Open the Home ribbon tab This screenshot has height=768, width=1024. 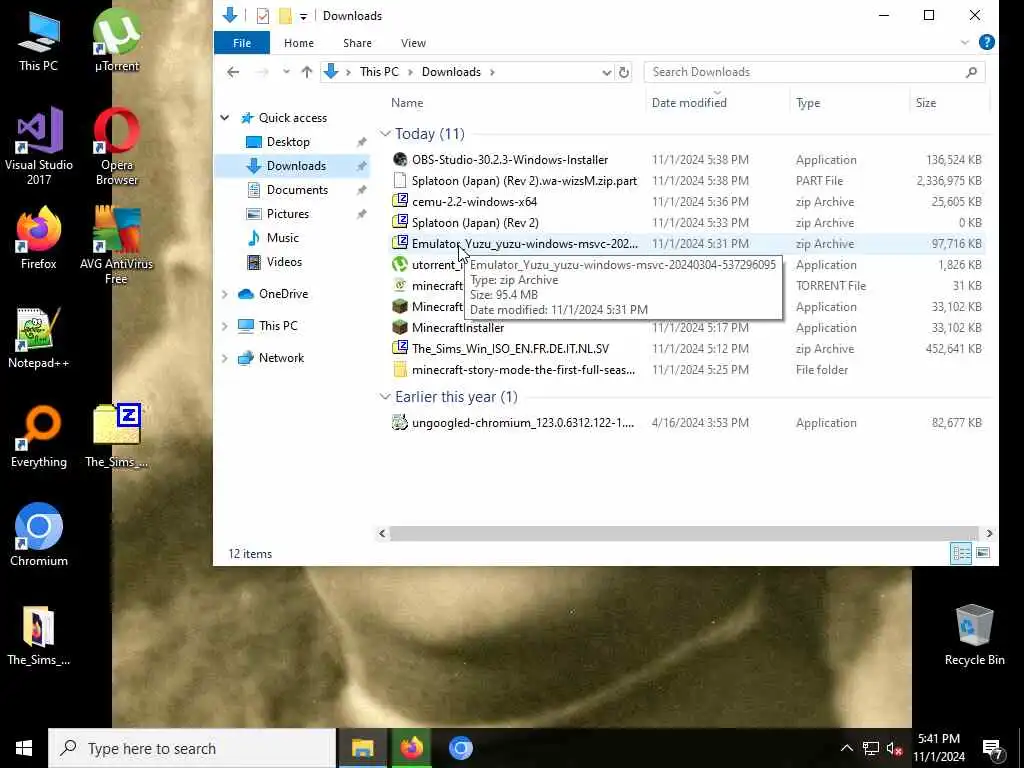[x=299, y=43]
